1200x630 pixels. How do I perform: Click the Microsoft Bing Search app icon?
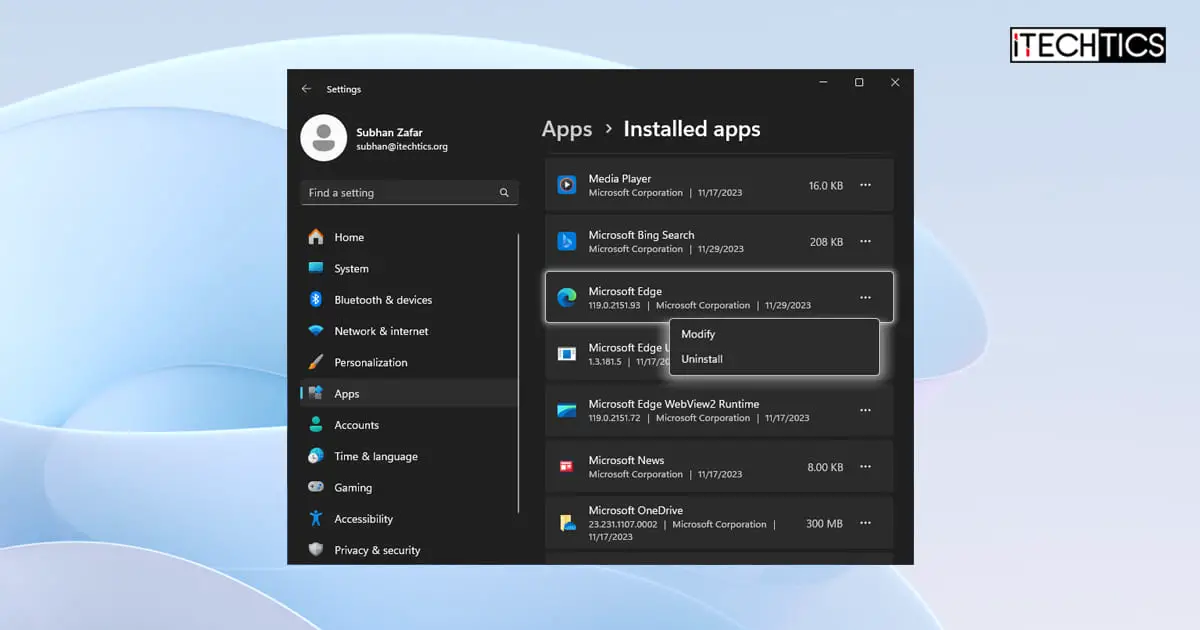pos(567,241)
